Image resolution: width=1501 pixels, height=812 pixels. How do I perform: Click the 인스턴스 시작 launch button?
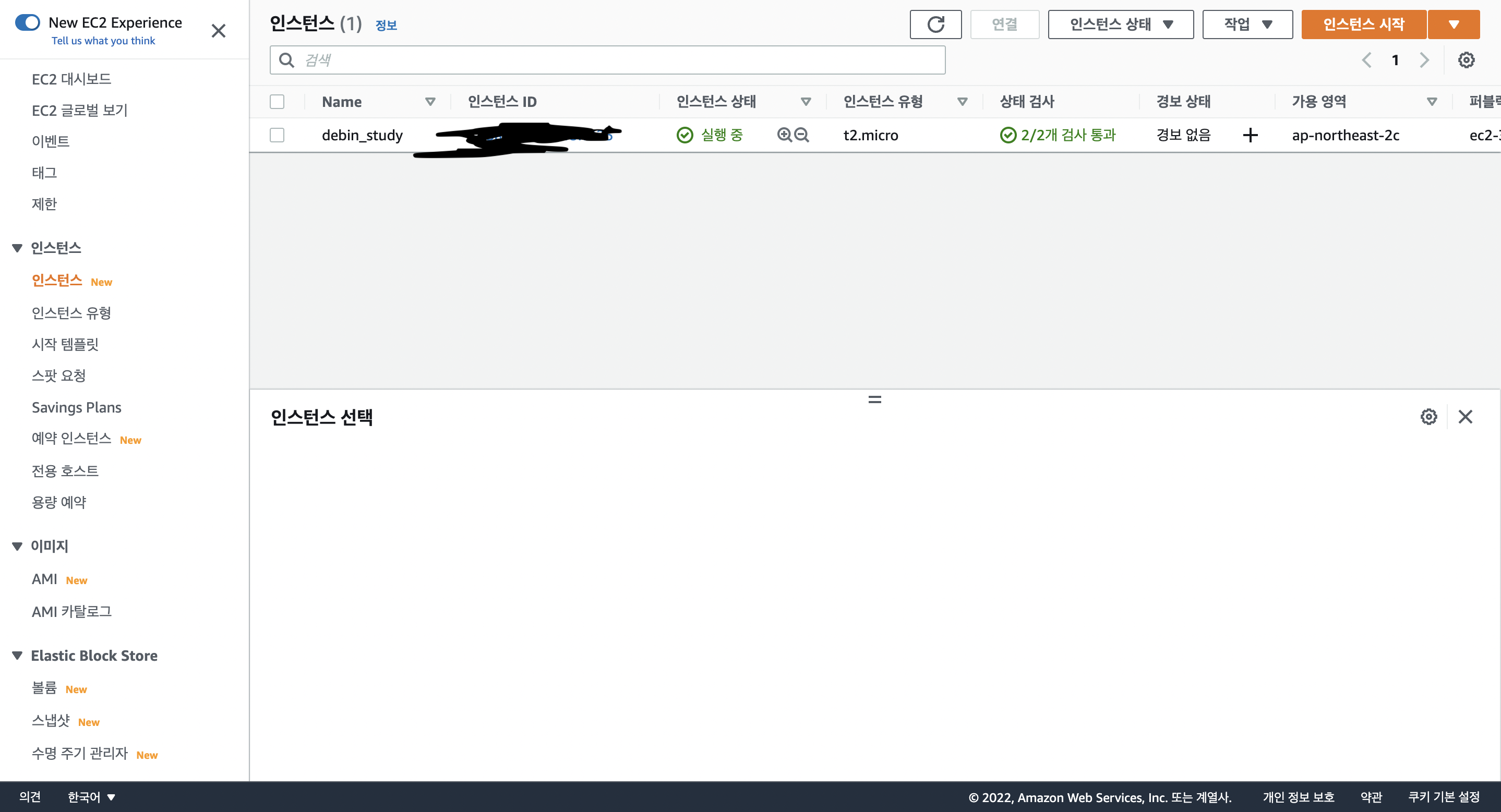tap(1363, 25)
